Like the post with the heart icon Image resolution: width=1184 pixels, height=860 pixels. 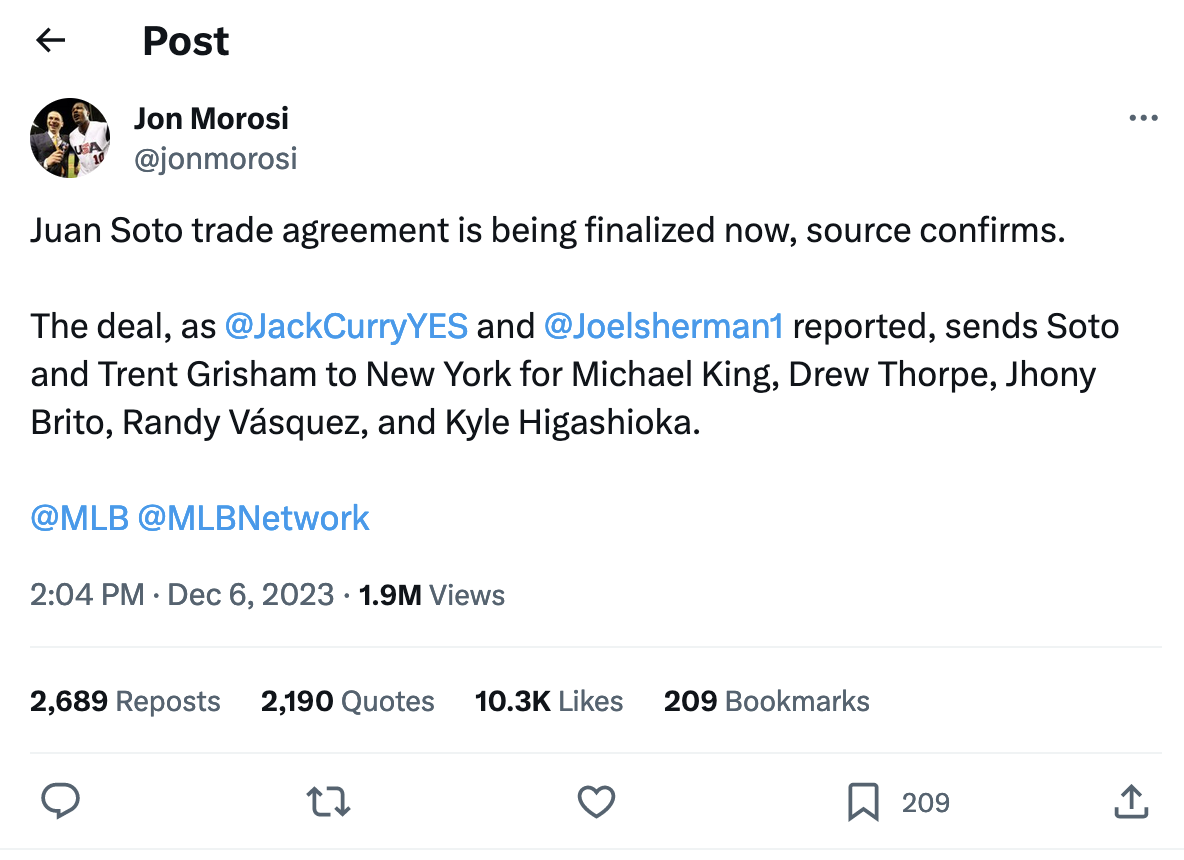(597, 802)
